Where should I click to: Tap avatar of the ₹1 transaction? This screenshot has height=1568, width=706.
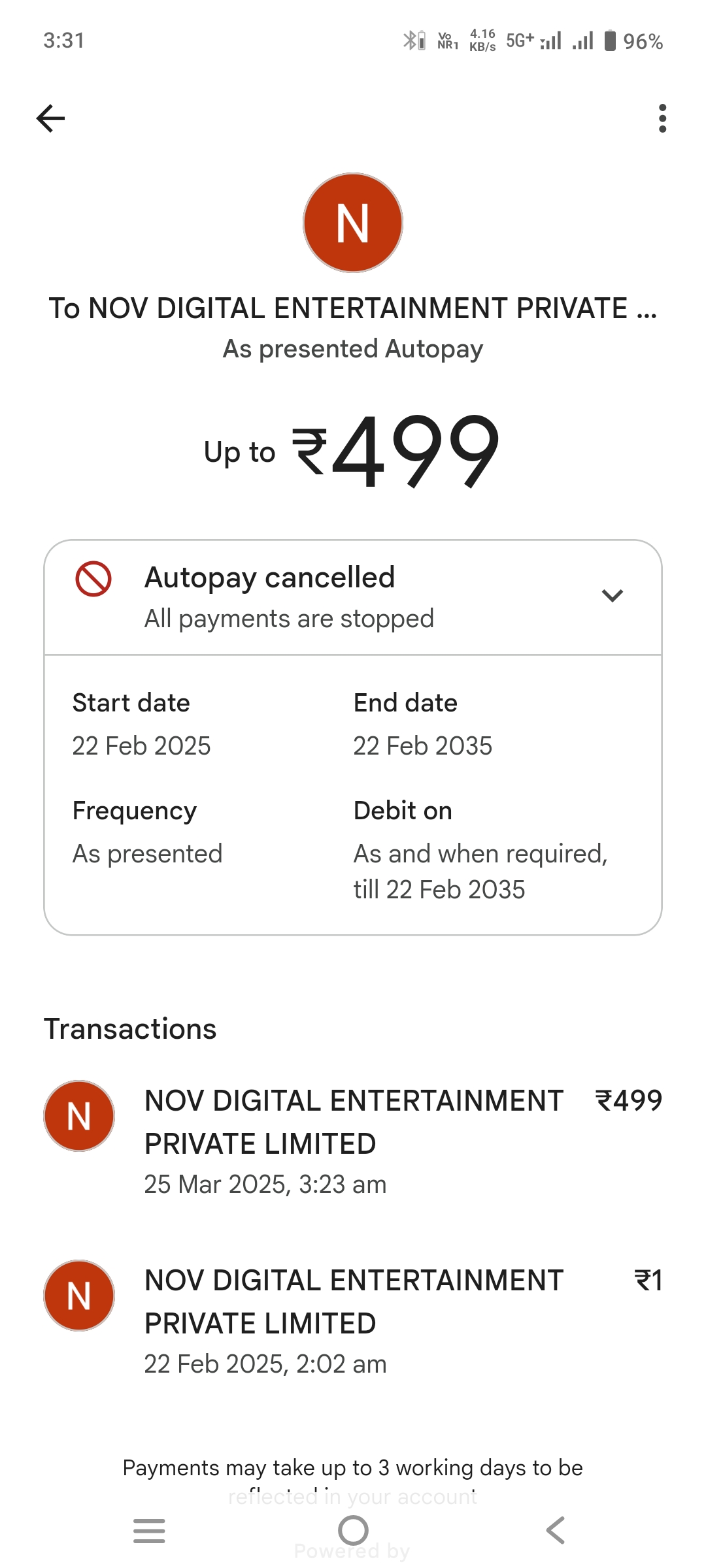point(79,1296)
